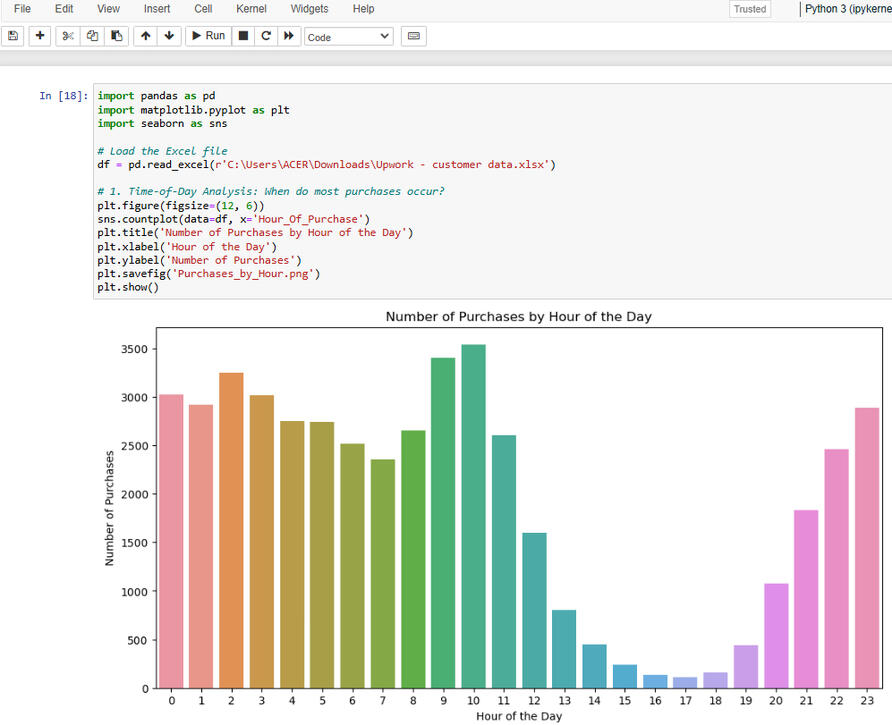Cut selected cells with scissors icon
This screenshot has height=725, width=892.
pos(68,36)
